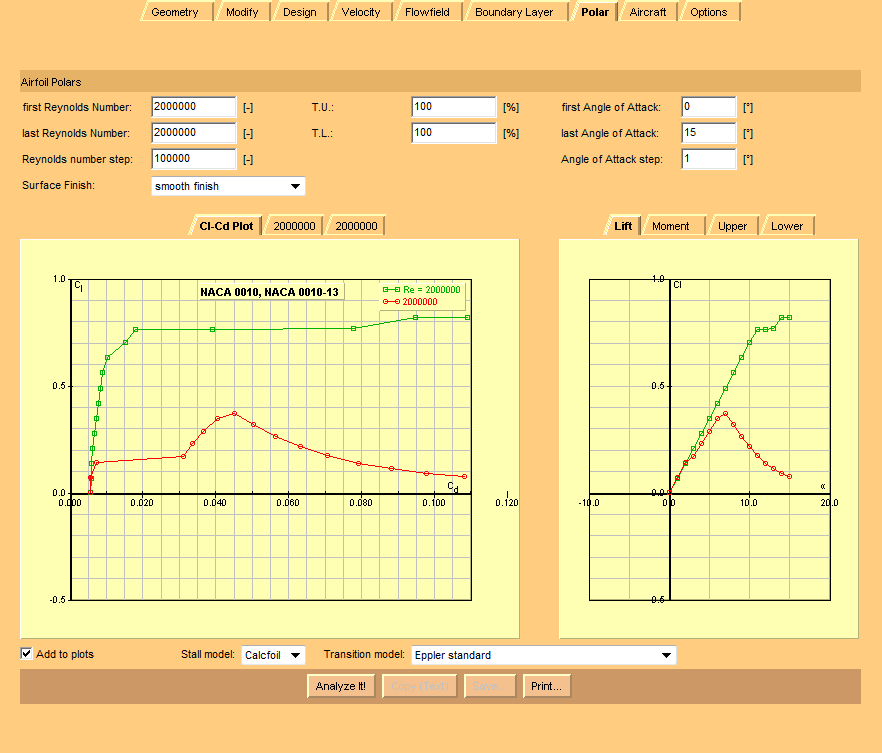Viewport: 882px width, 753px height.
Task: Select the Cl-Cd Plot tab
Action: [x=226, y=226]
